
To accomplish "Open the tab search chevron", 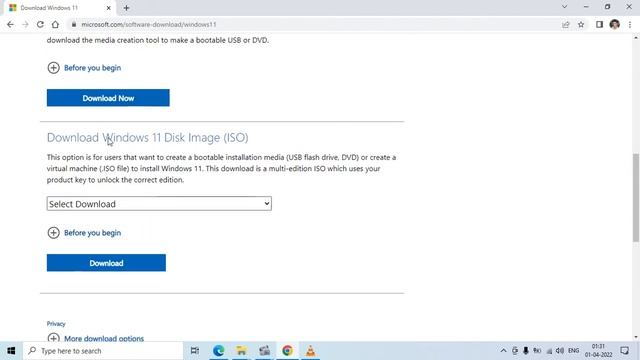I will pyautogui.click(x=564, y=7).
